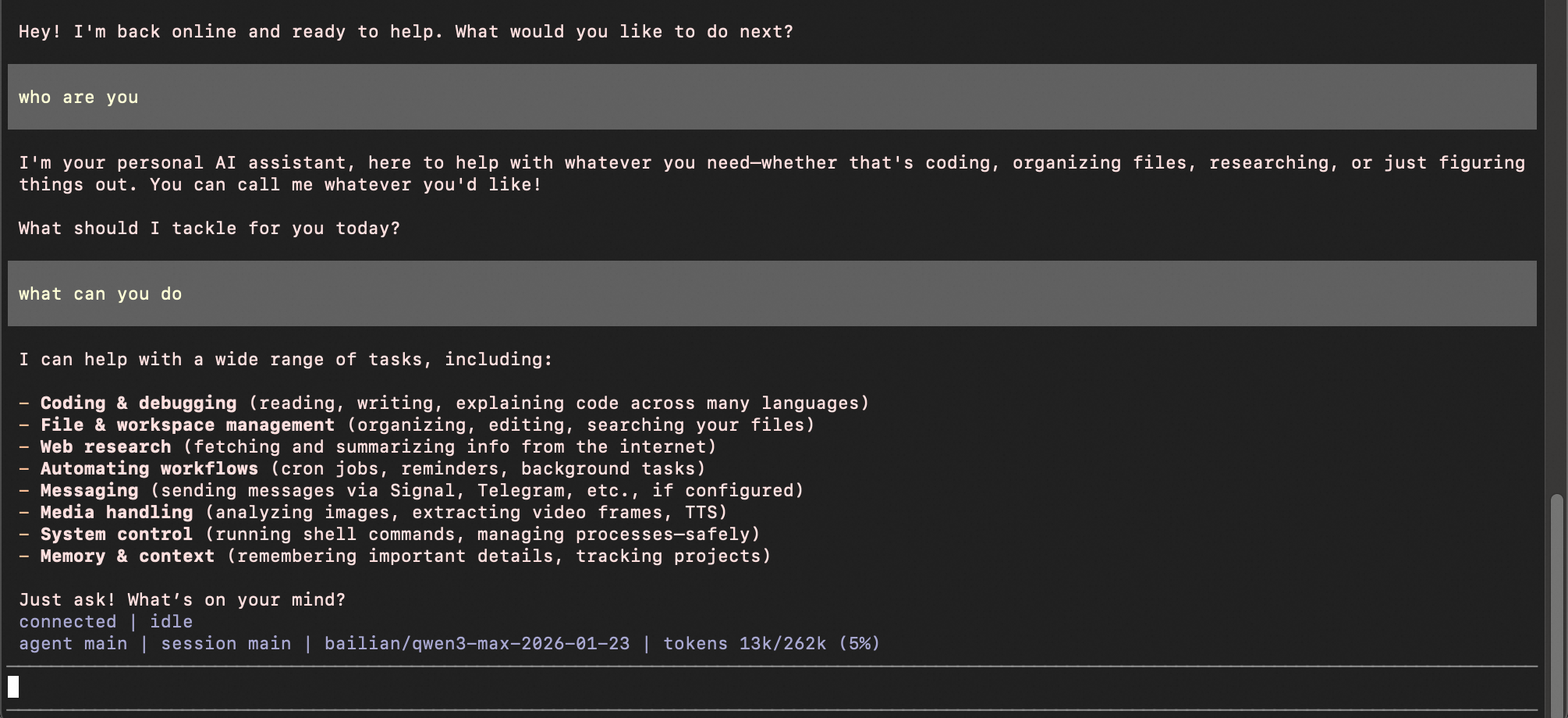Click the bold 'System control' item
1568x718 pixels.
(116, 535)
